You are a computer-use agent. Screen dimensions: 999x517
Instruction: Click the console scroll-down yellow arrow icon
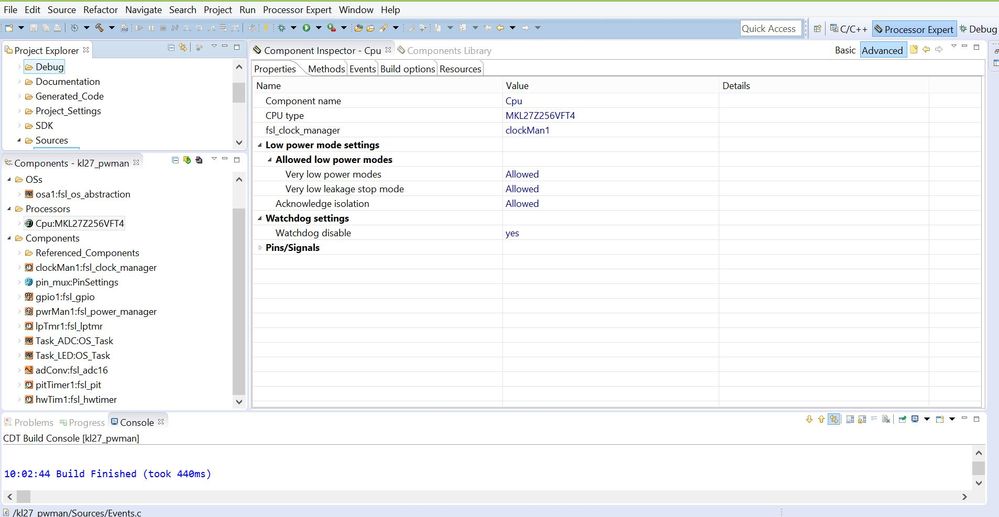tap(809, 419)
